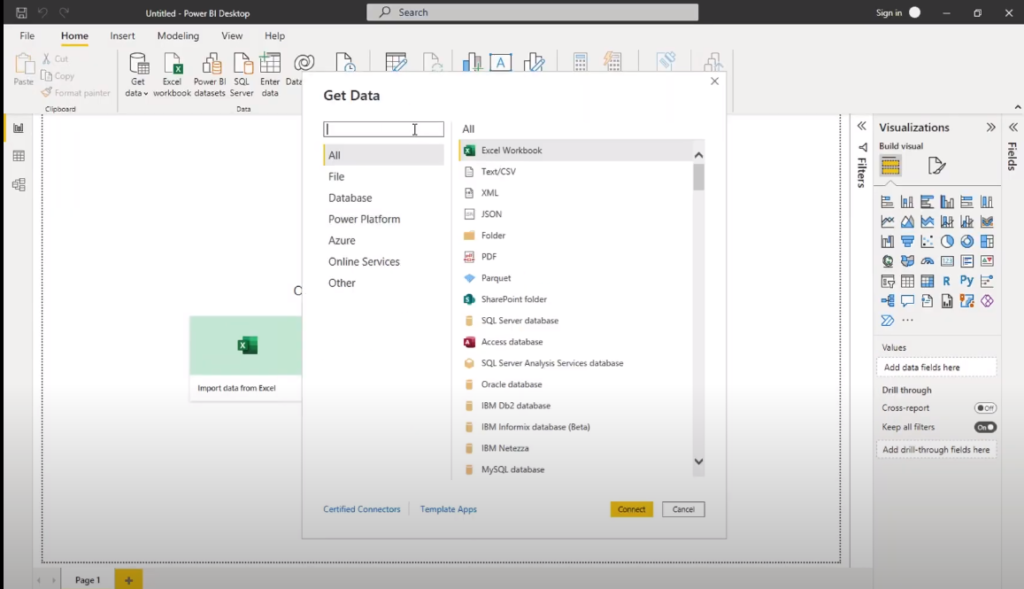Select the Python visual icon

(x=967, y=281)
